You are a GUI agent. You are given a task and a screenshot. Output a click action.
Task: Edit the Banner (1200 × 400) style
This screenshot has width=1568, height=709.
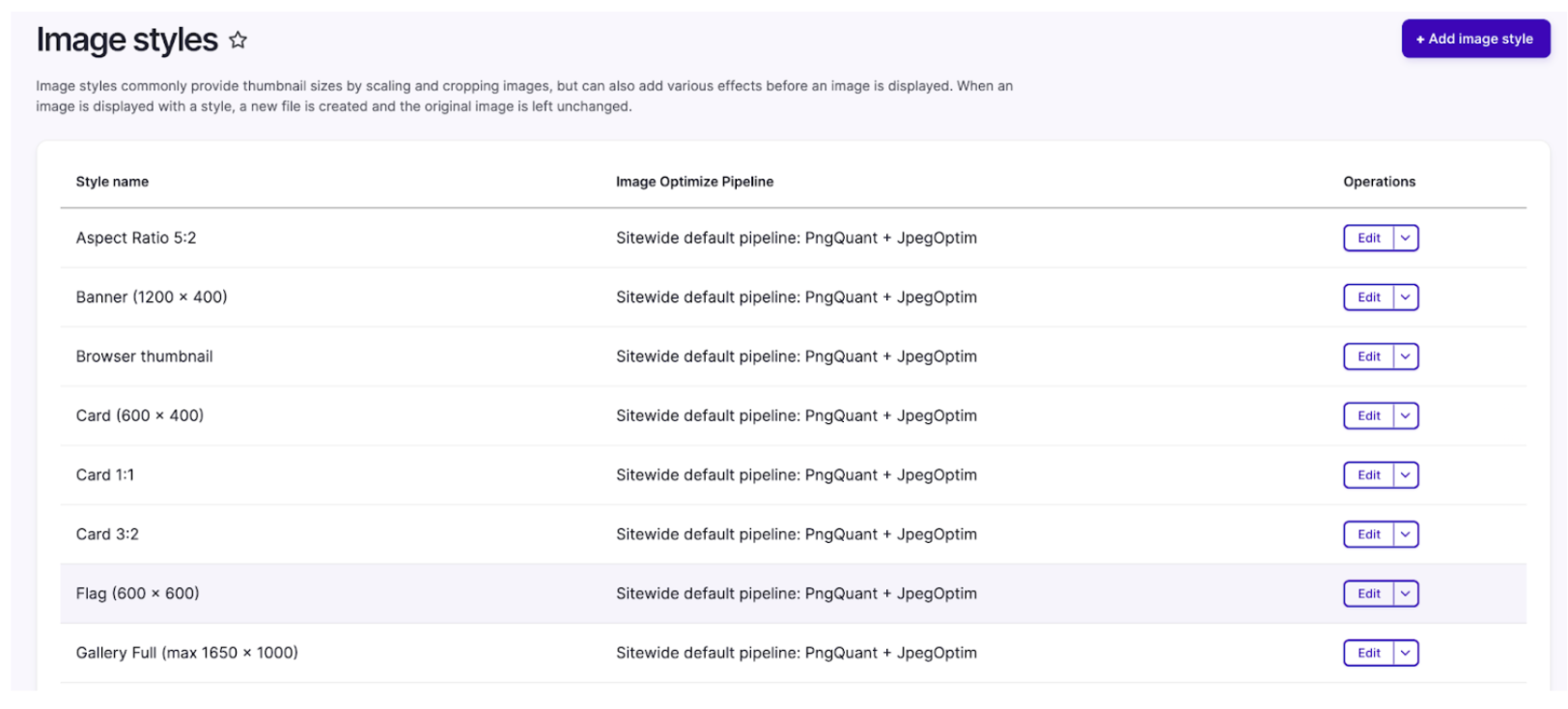[x=1368, y=298]
